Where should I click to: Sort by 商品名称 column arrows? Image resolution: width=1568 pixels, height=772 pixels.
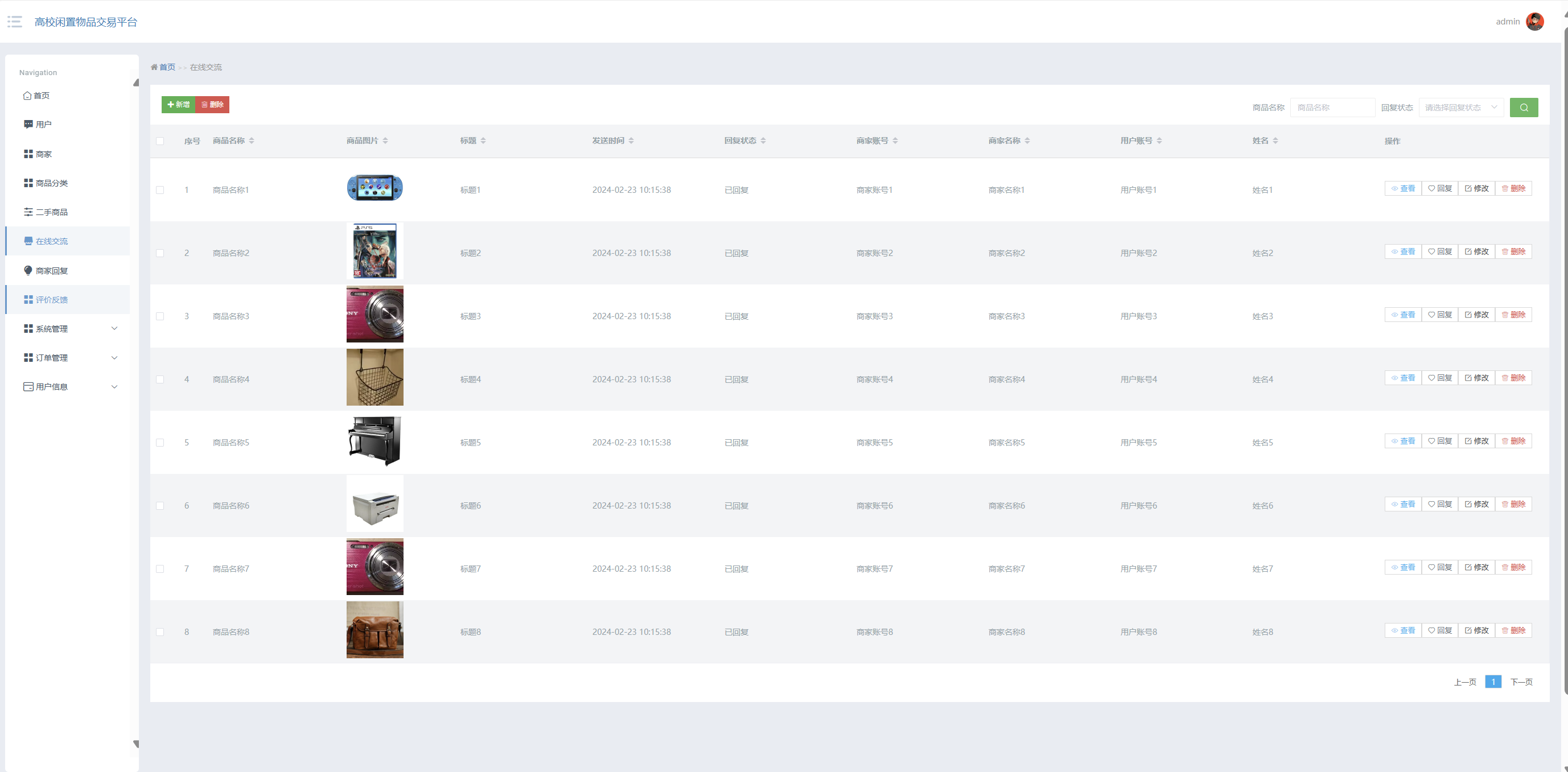(x=252, y=141)
